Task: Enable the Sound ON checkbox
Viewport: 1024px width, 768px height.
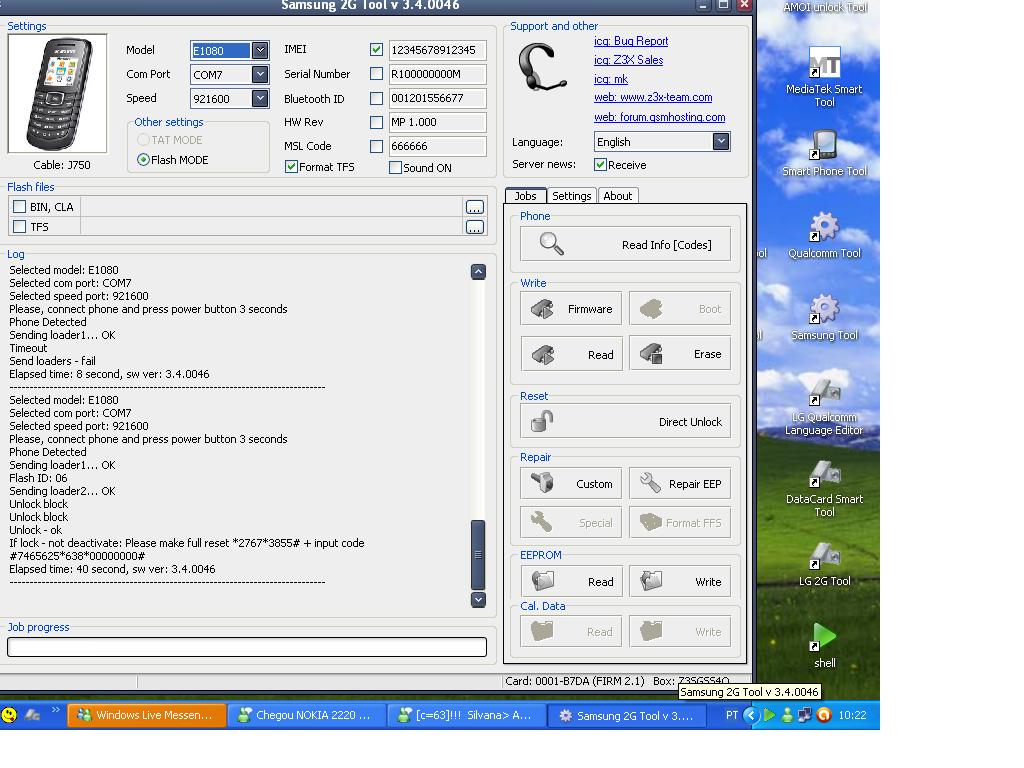Action: point(395,168)
